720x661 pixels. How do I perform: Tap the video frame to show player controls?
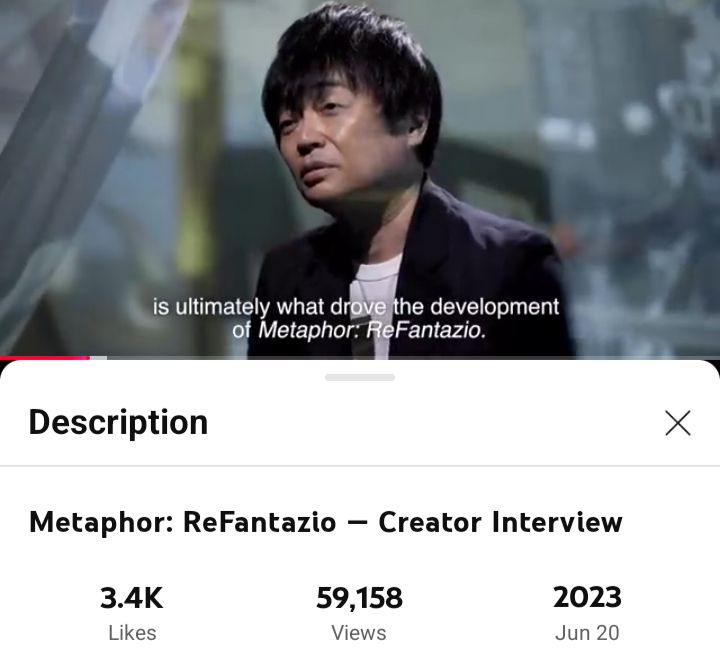(360, 178)
